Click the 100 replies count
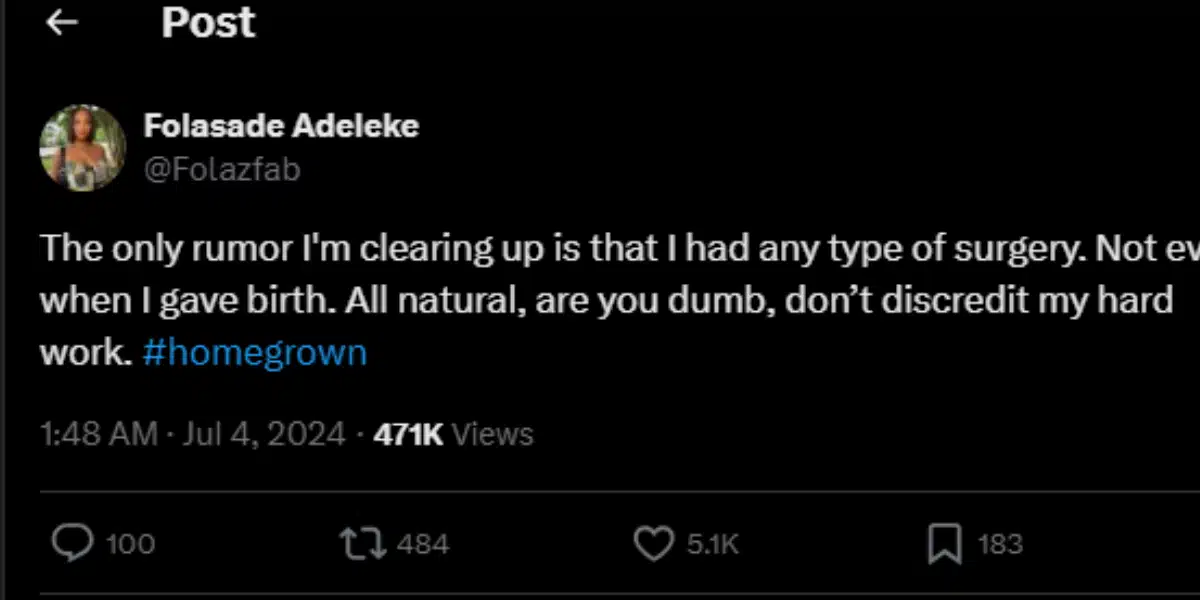This screenshot has width=1200, height=600. [x=130, y=544]
